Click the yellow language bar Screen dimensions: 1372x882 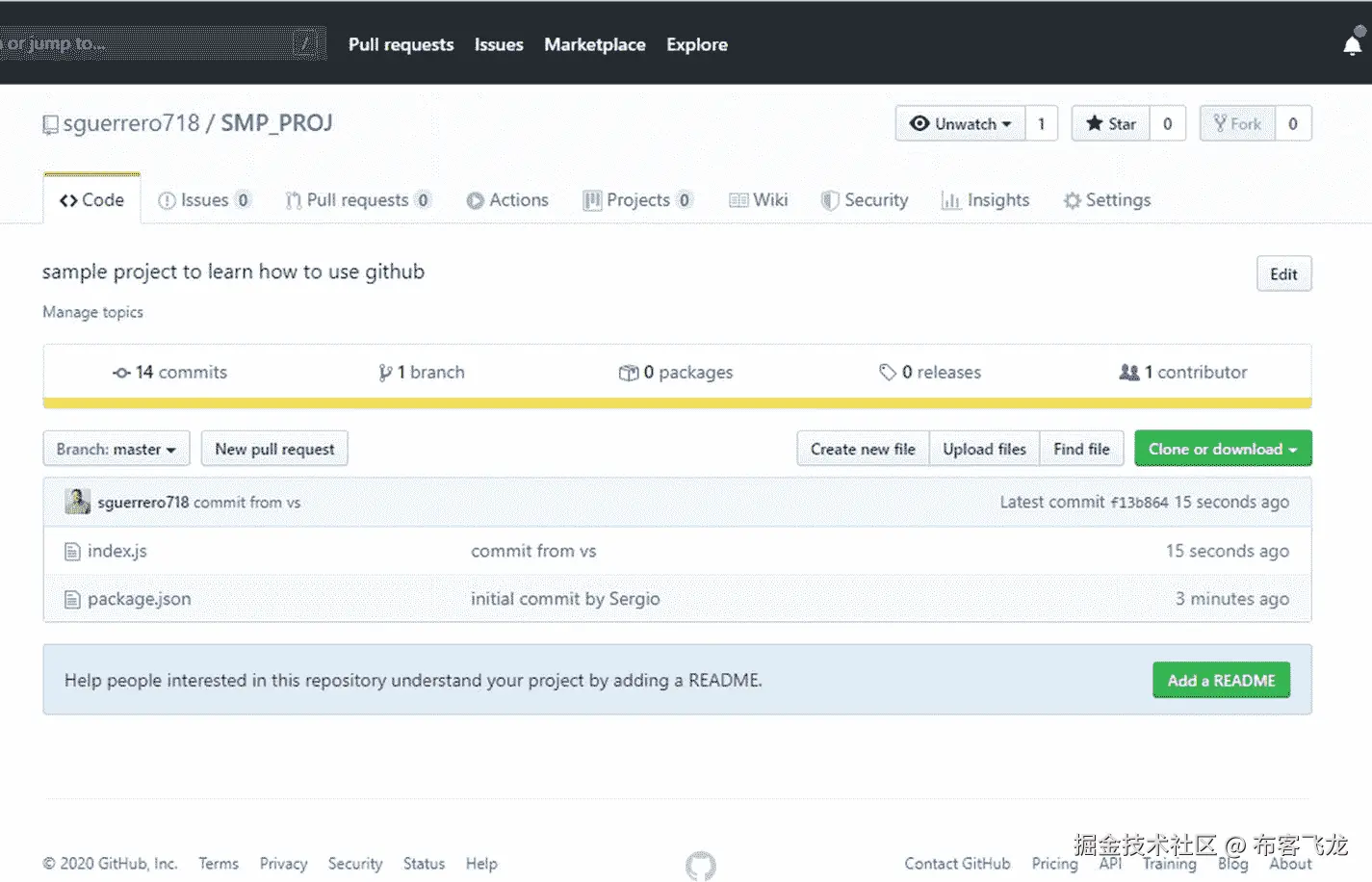tap(677, 403)
